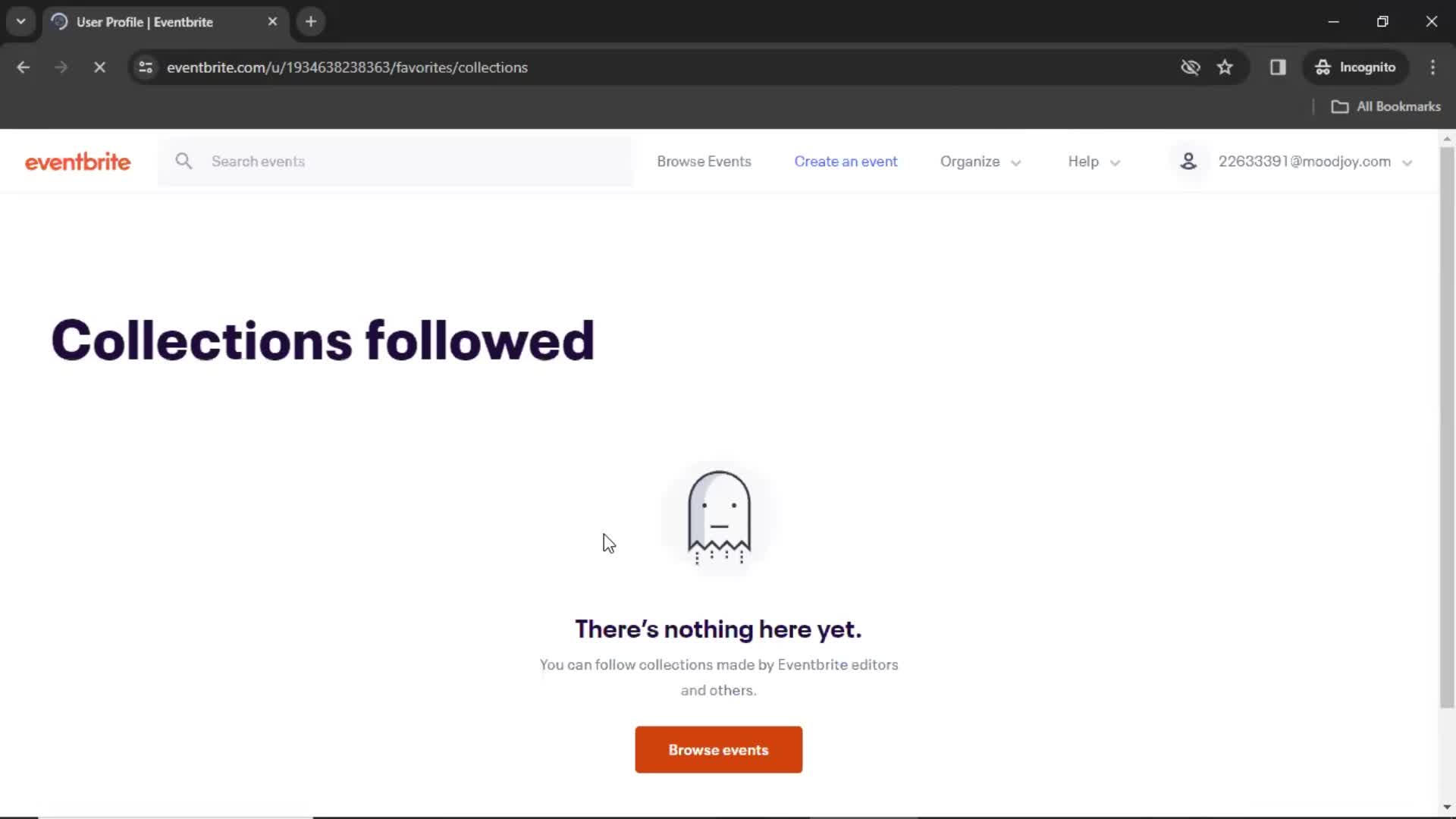1456x819 pixels.
Task: Click the page vertical scrollbar
Action: 1447,427
